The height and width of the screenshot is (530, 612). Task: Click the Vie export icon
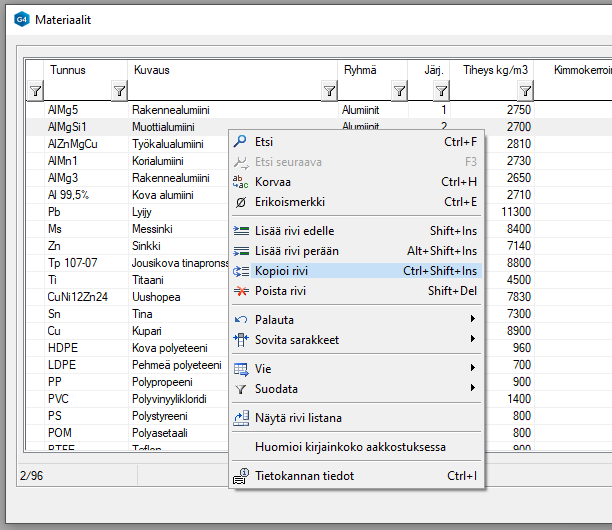(240, 368)
